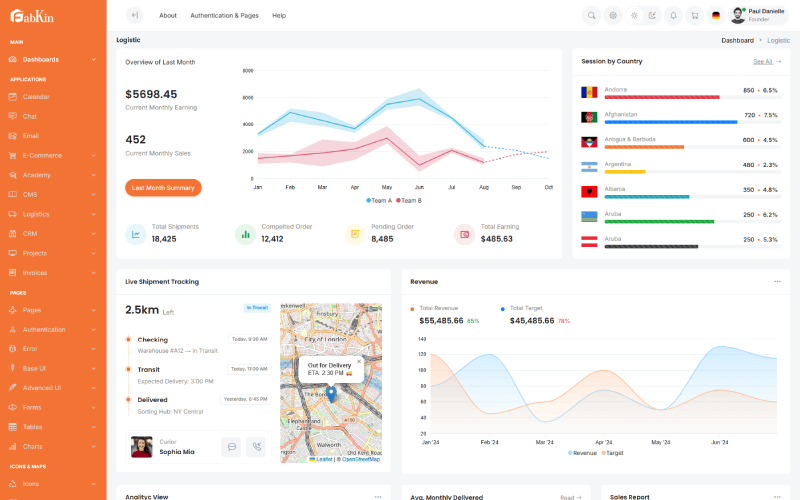Open the German flag language dropdown
This screenshot has width=800, height=500.
tap(716, 15)
